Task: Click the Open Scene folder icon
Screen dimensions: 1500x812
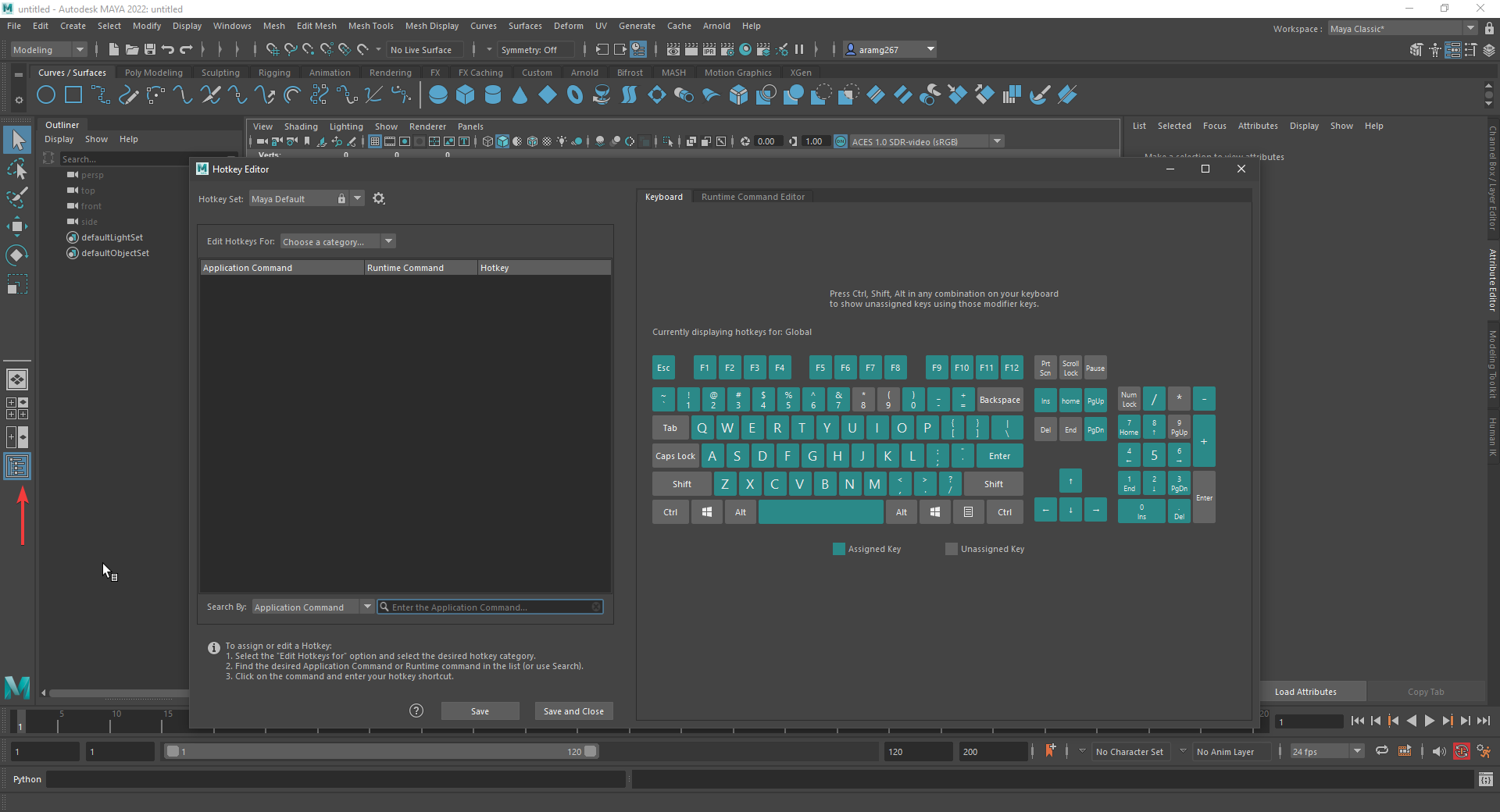Action: tap(132, 50)
